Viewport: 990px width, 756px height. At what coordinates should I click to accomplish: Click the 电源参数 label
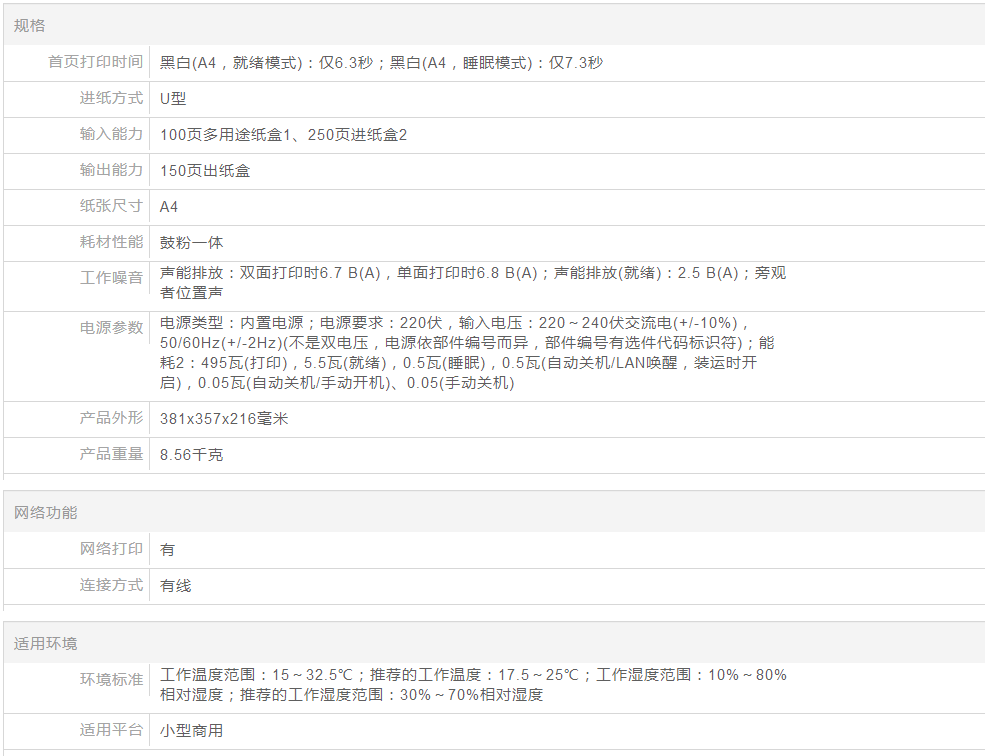pyautogui.click(x=111, y=328)
